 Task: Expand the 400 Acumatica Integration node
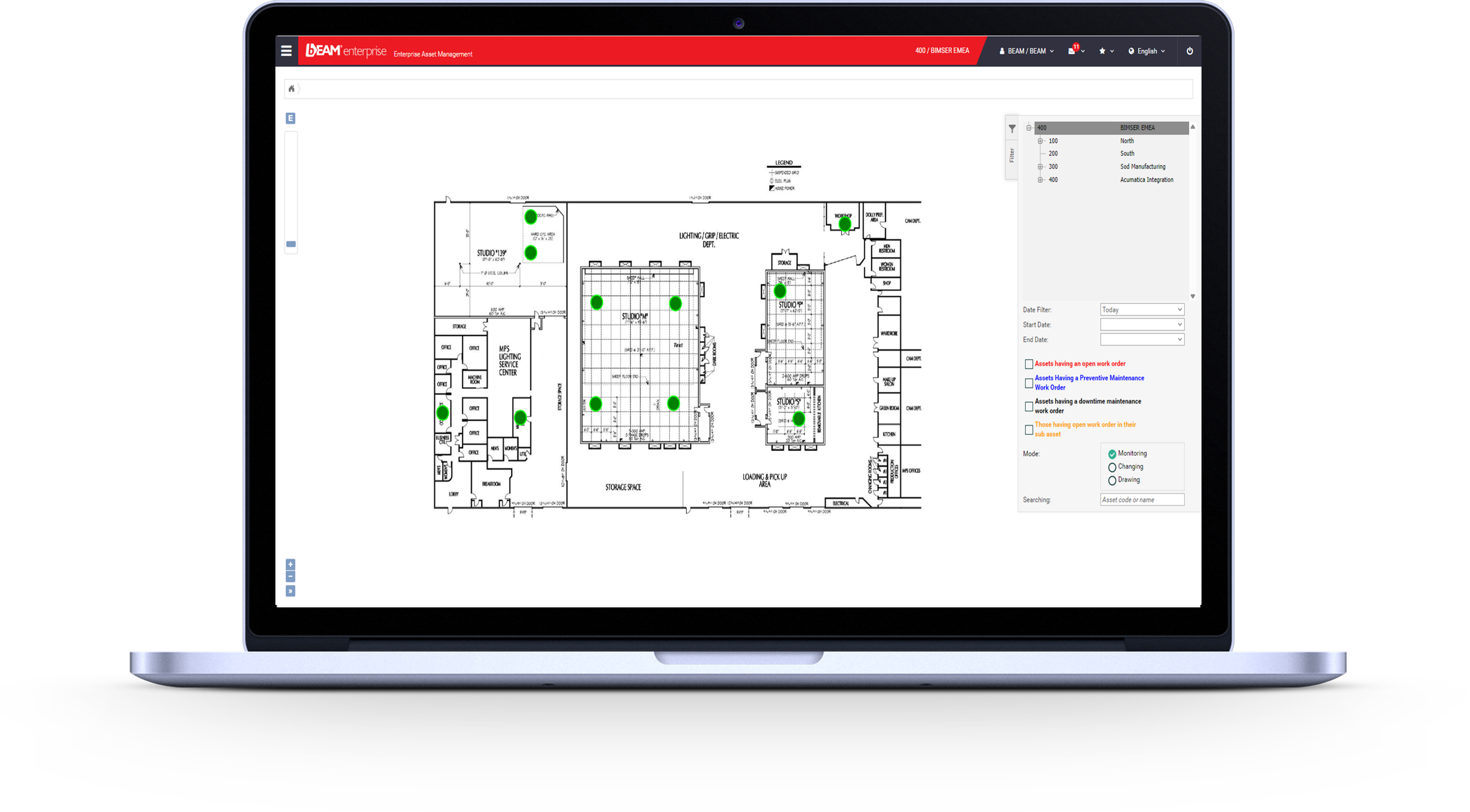coord(1040,179)
